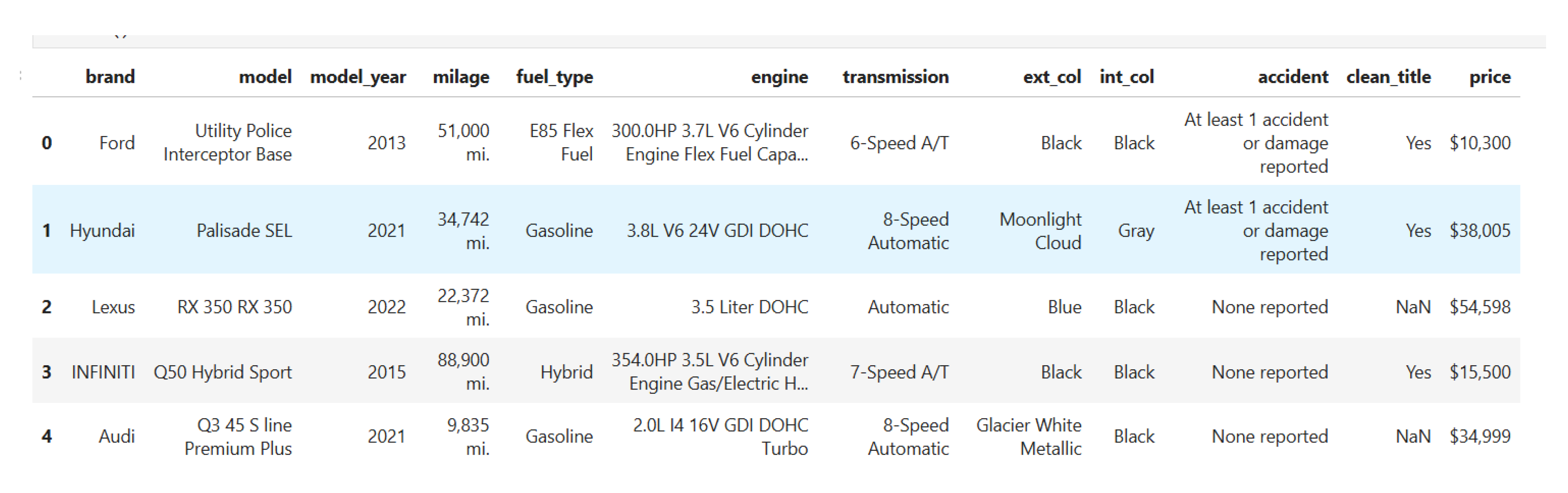Click the Hyundai brand cell
Image resolution: width=1568 pixels, height=493 pixels.
(x=102, y=231)
